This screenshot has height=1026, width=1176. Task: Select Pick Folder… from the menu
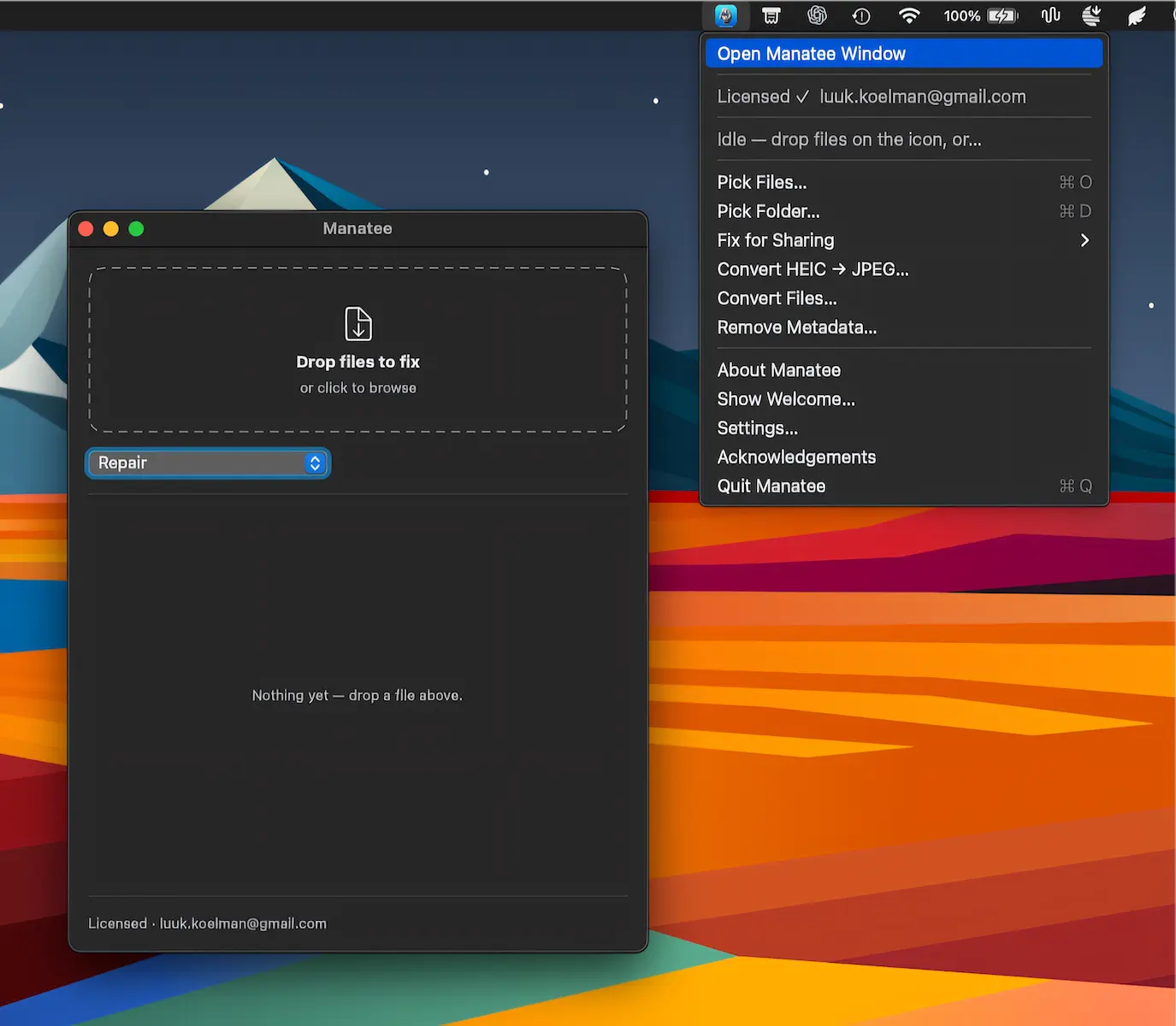(x=904, y=211)
